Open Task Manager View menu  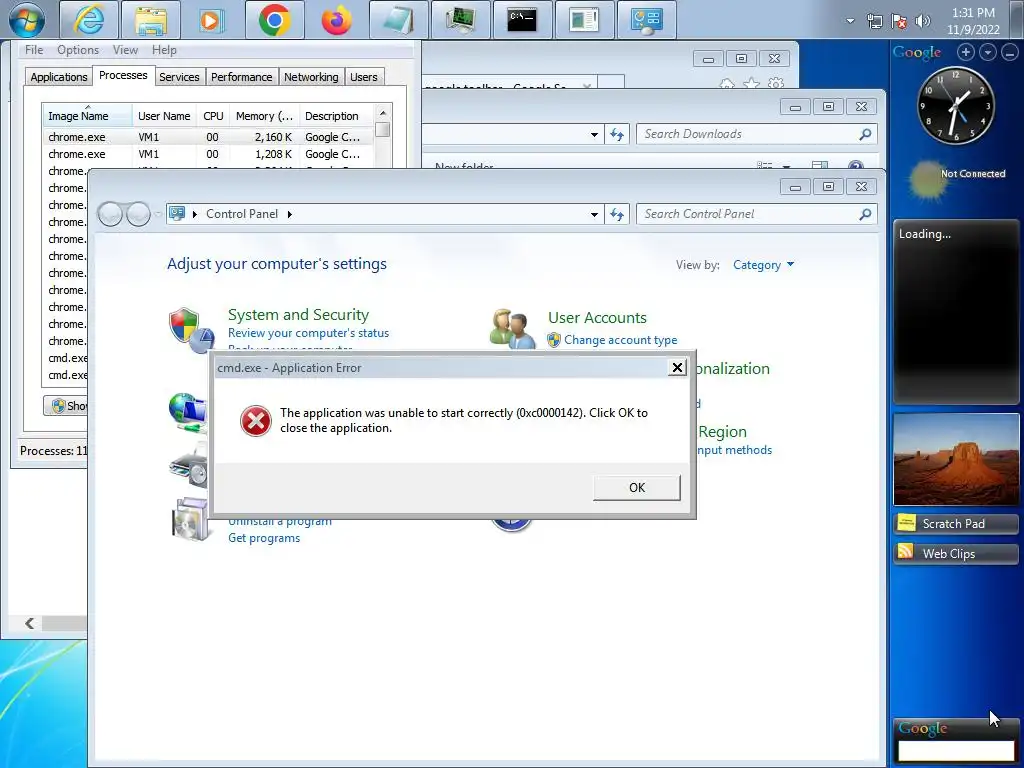[x=125, y=50]
